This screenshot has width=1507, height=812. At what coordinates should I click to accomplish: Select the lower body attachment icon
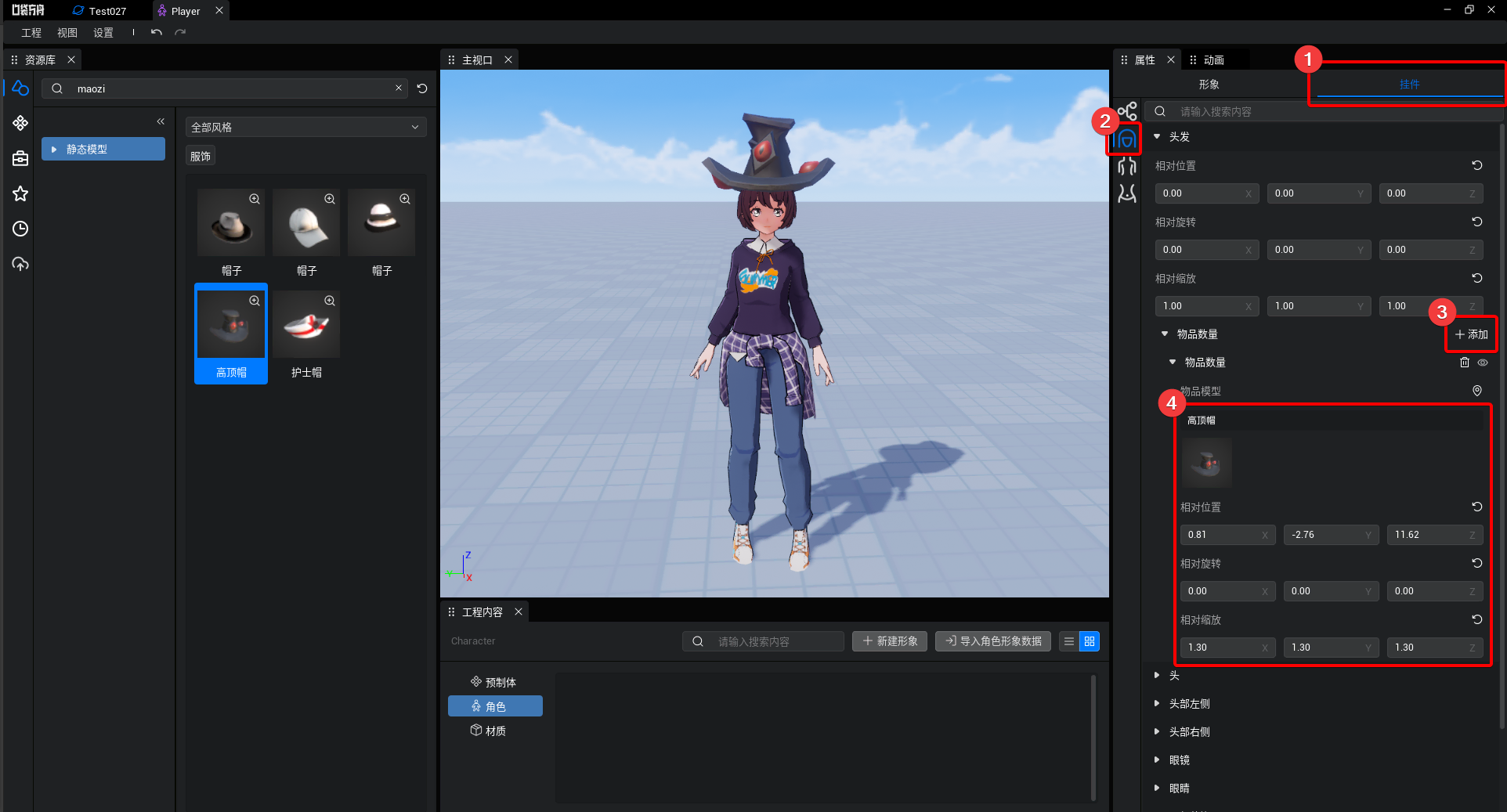click(x=1127, y=193)
